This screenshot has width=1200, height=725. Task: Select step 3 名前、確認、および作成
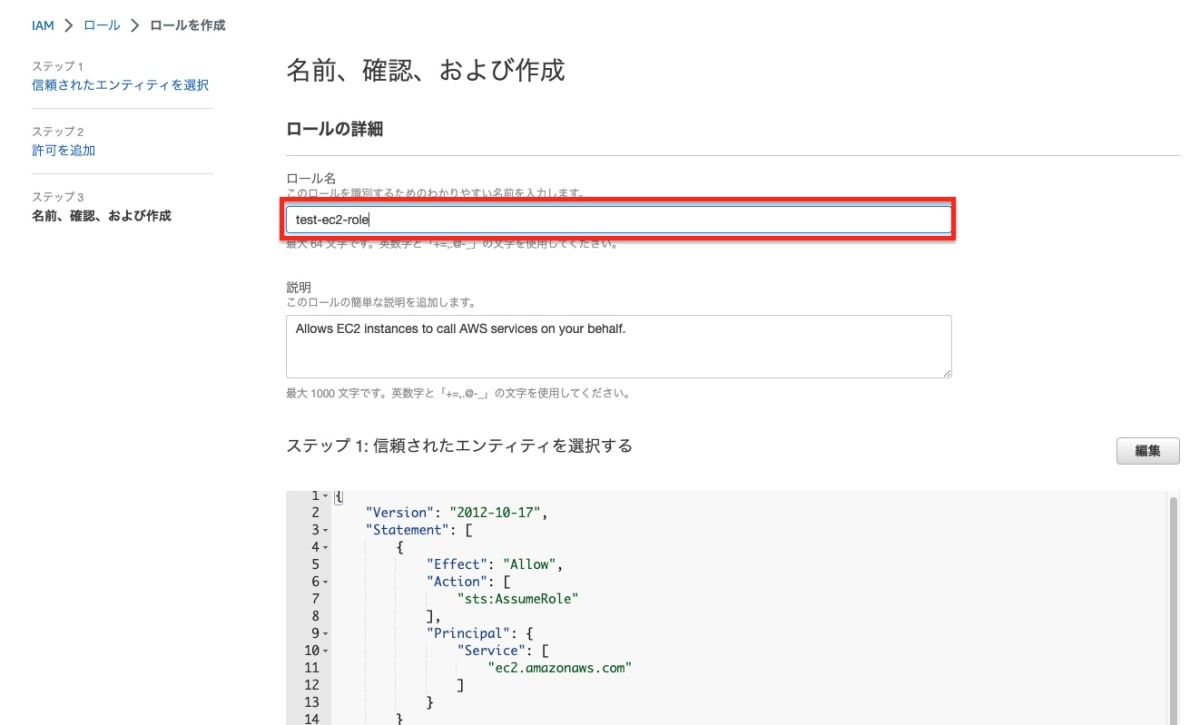pos(101,215)
